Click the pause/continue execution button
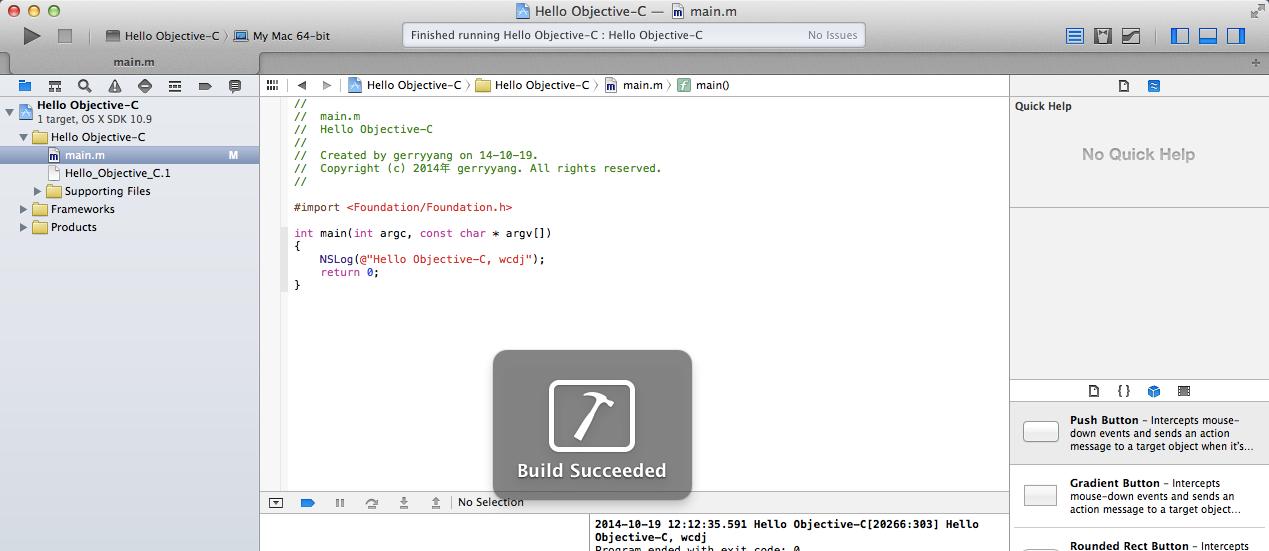 pos(340,503)
